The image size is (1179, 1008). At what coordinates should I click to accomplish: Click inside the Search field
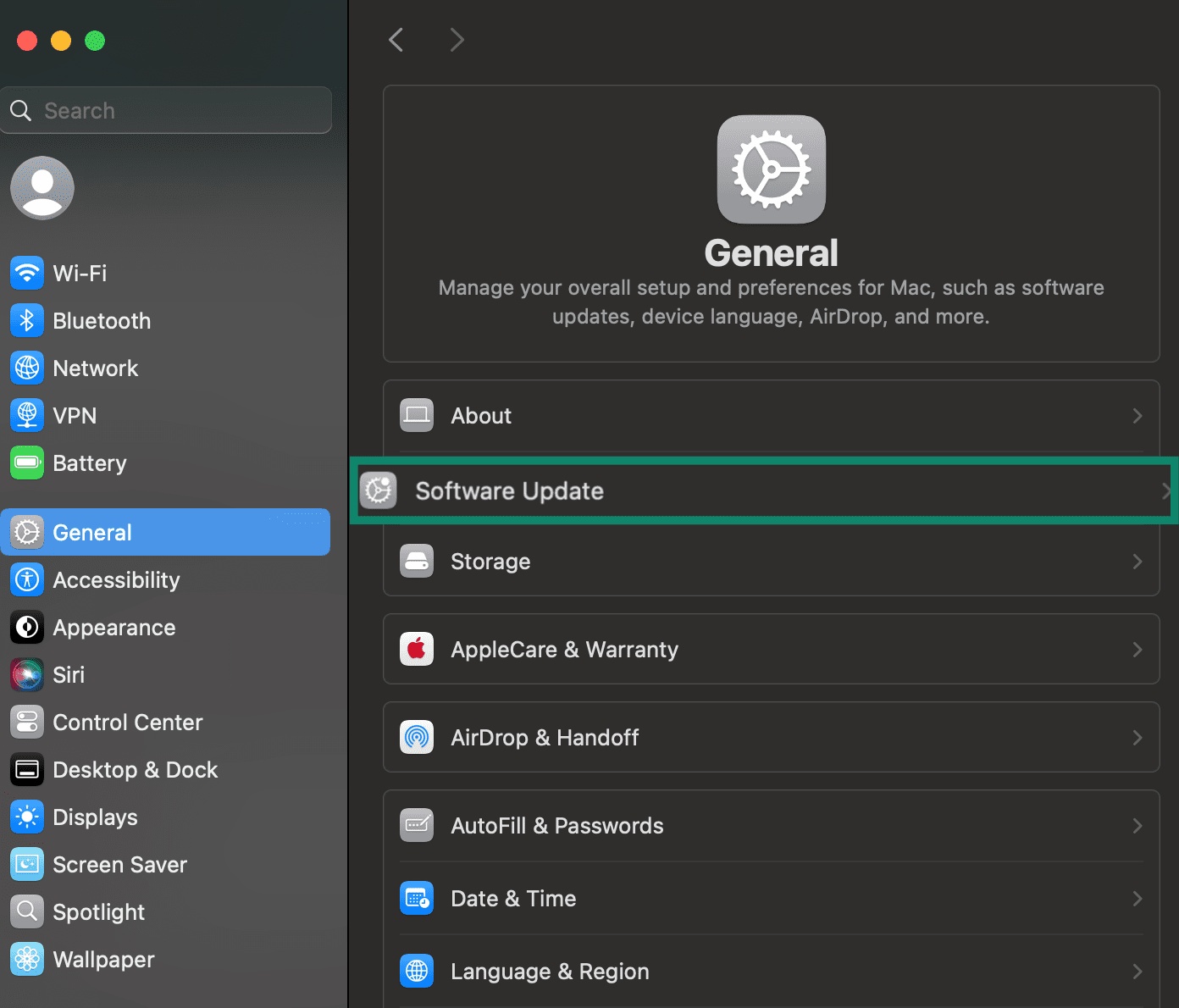tap(167, 110)
